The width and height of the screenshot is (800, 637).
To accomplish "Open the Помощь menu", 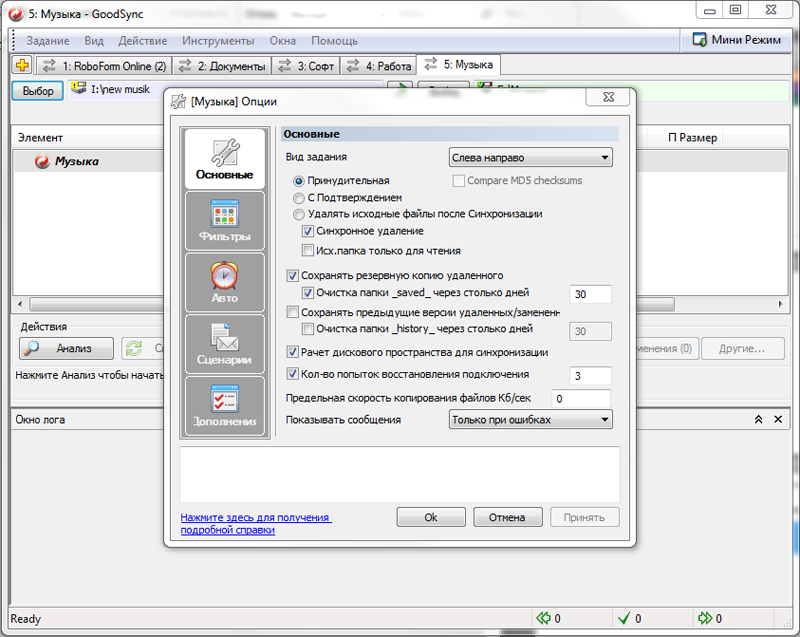I will click(334, 41).
